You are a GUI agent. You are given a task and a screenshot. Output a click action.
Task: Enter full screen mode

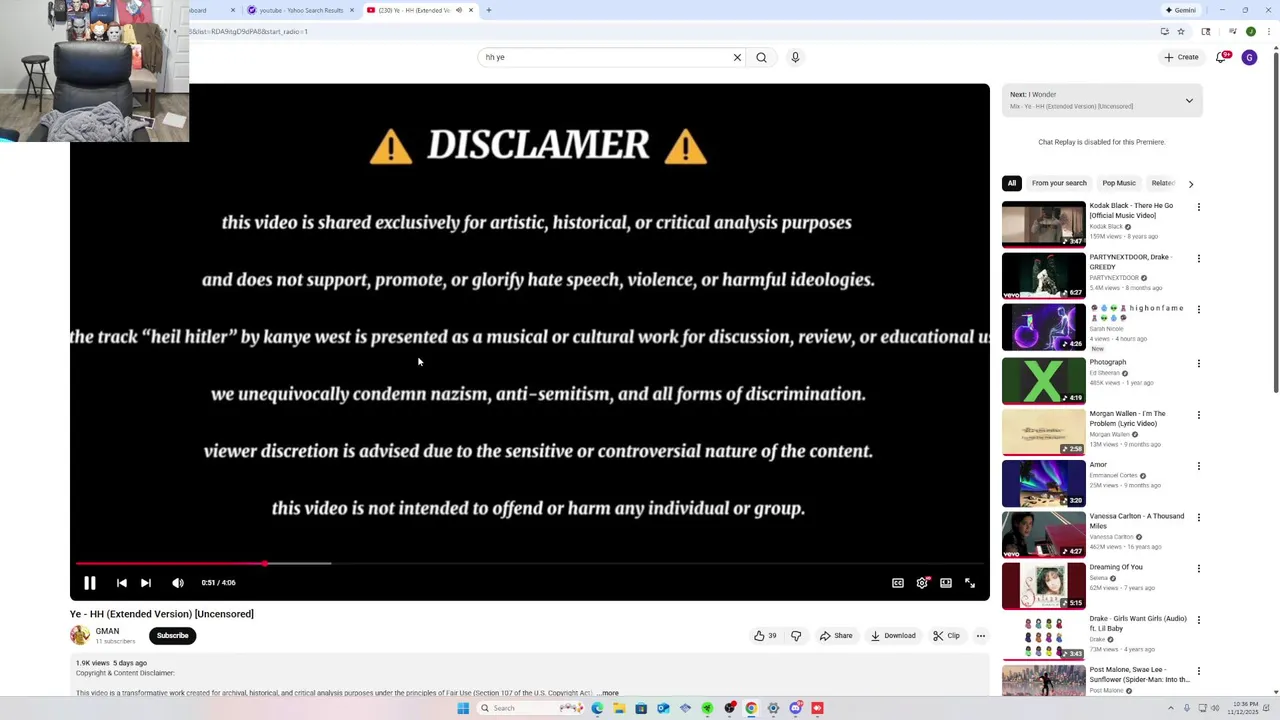click(970, 583)
